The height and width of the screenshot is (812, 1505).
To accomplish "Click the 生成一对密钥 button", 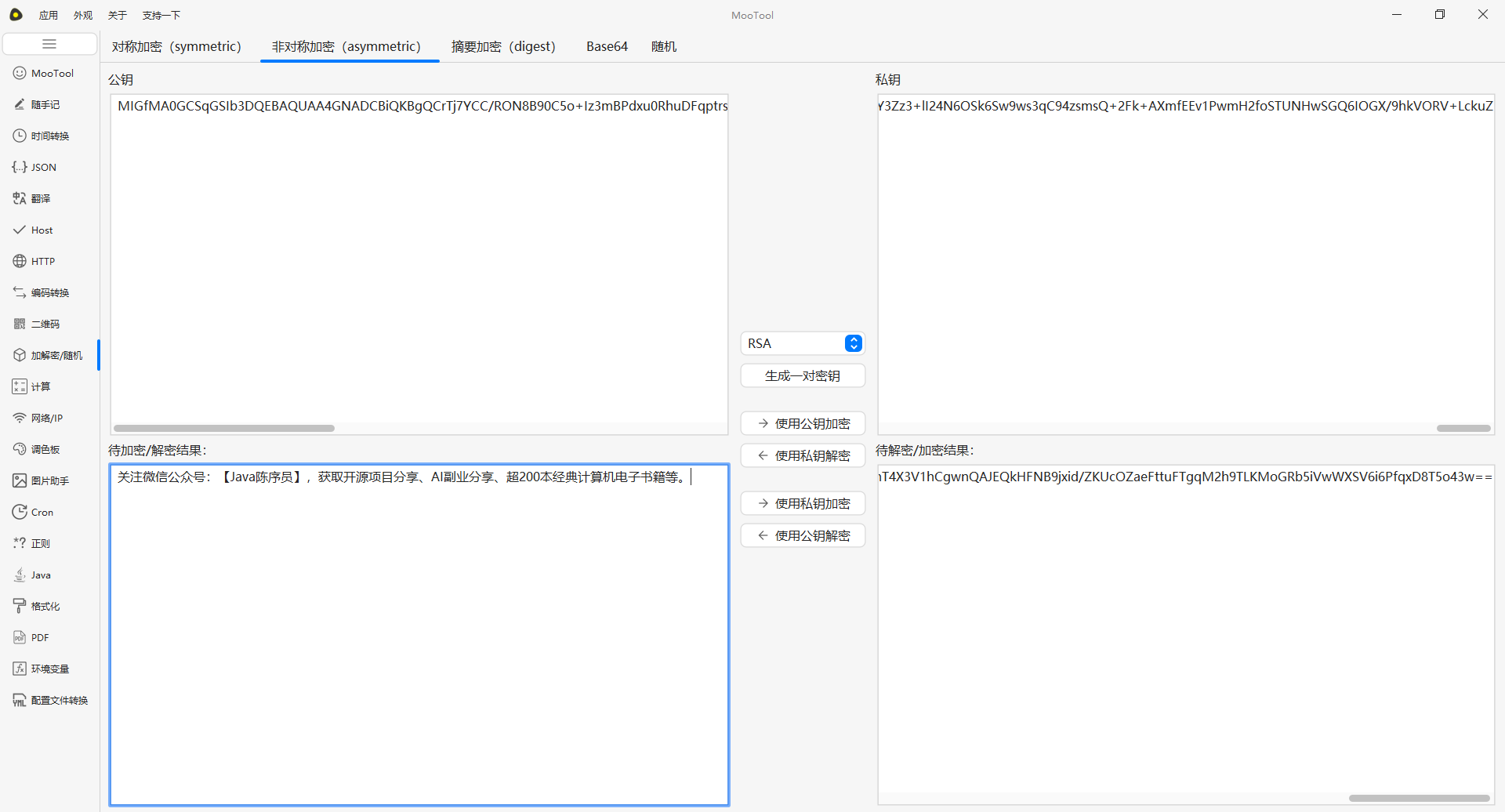I will (x=802, y=375).
